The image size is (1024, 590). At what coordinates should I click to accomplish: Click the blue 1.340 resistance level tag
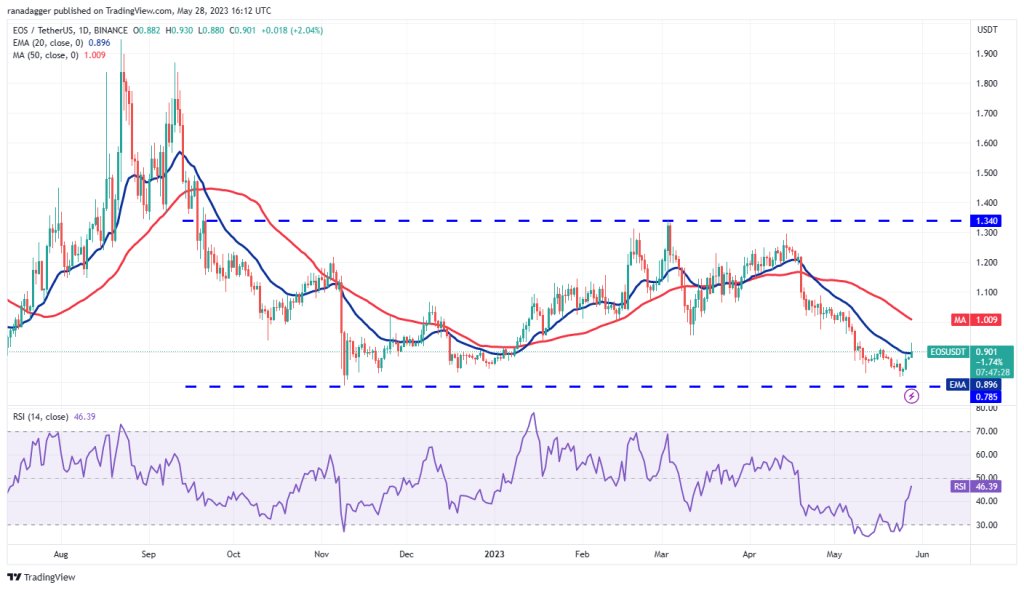(x=985, y=221)
